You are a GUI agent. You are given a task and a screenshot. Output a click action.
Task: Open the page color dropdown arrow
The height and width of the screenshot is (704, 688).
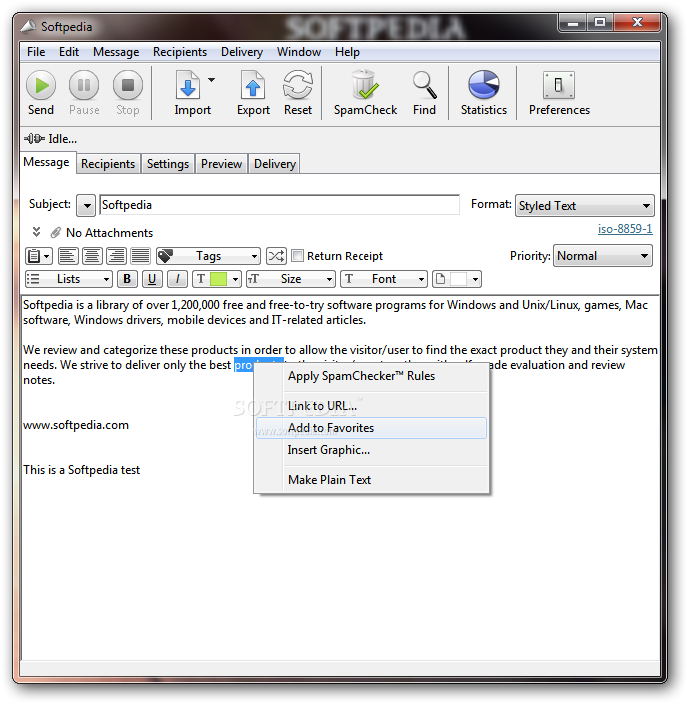click(475, 280)
